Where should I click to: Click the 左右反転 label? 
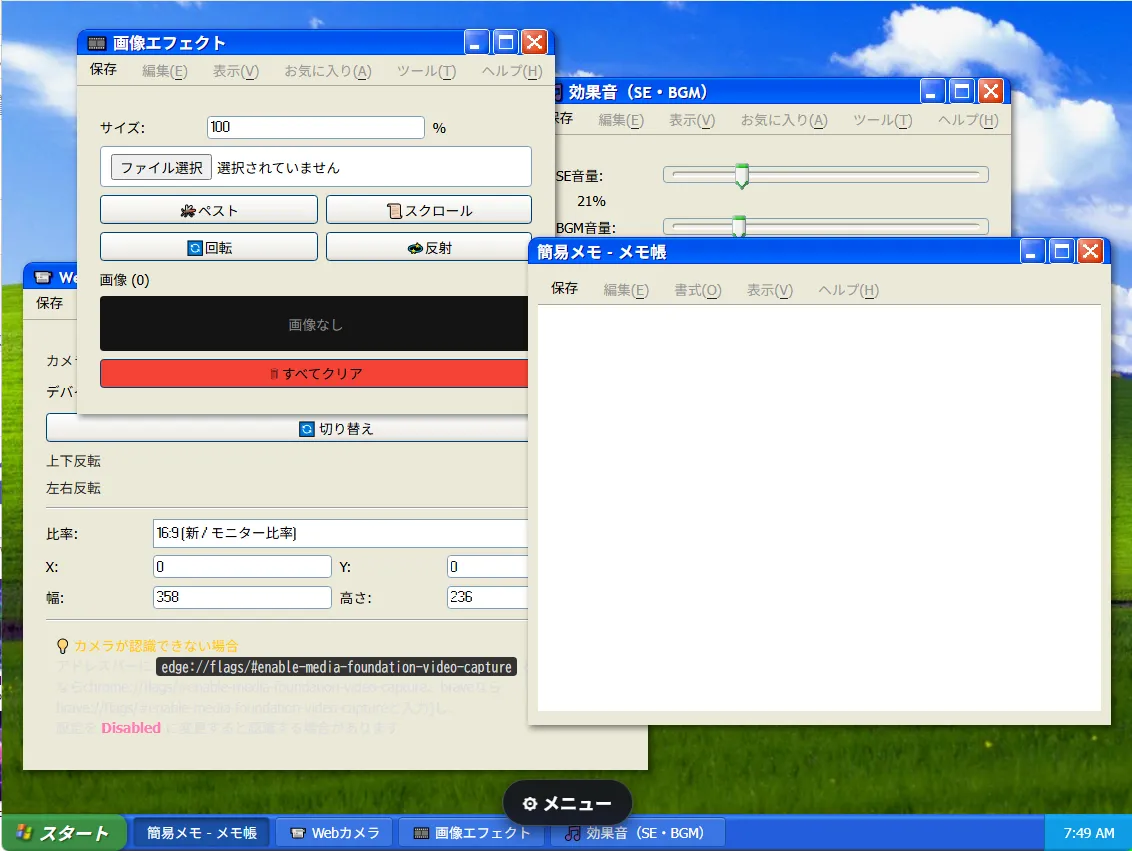click(x=74, y=488)
